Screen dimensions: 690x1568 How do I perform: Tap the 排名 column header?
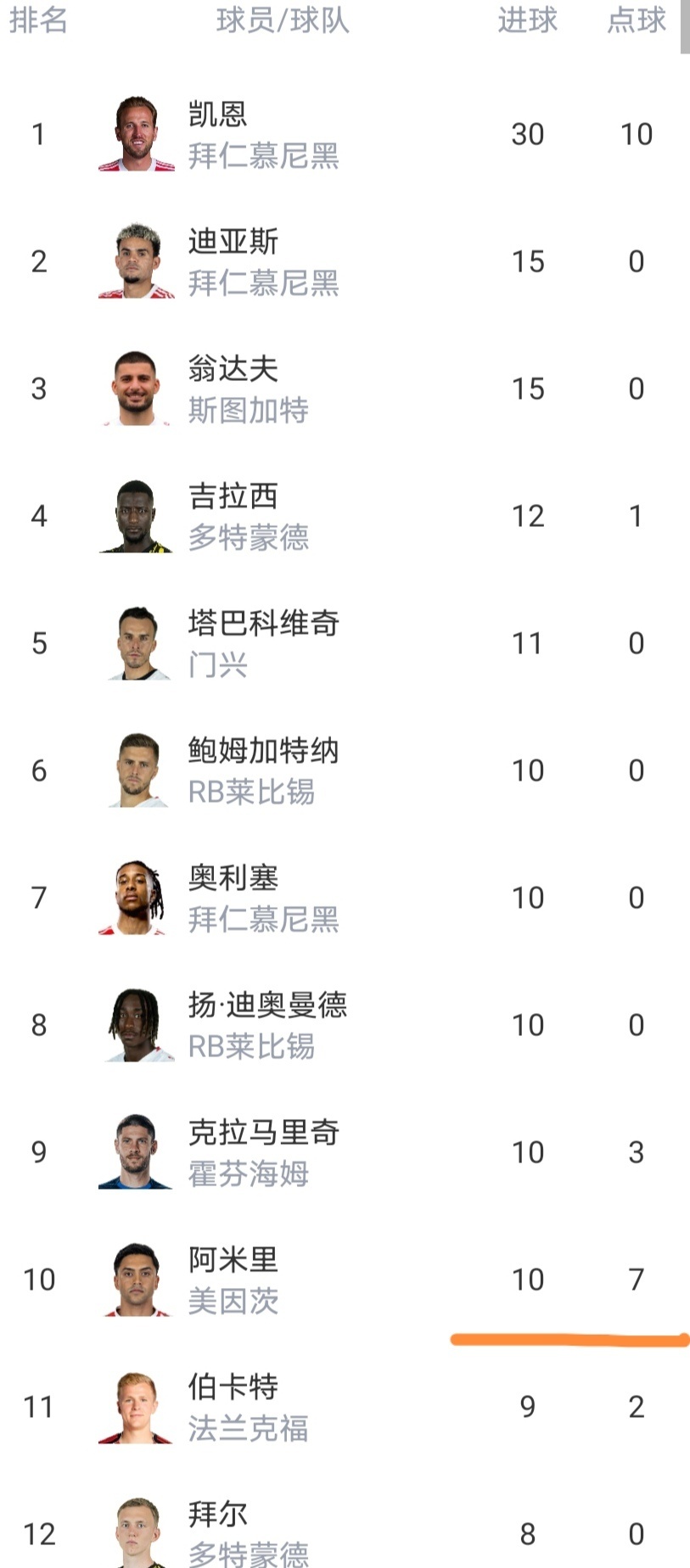[38, 20]
